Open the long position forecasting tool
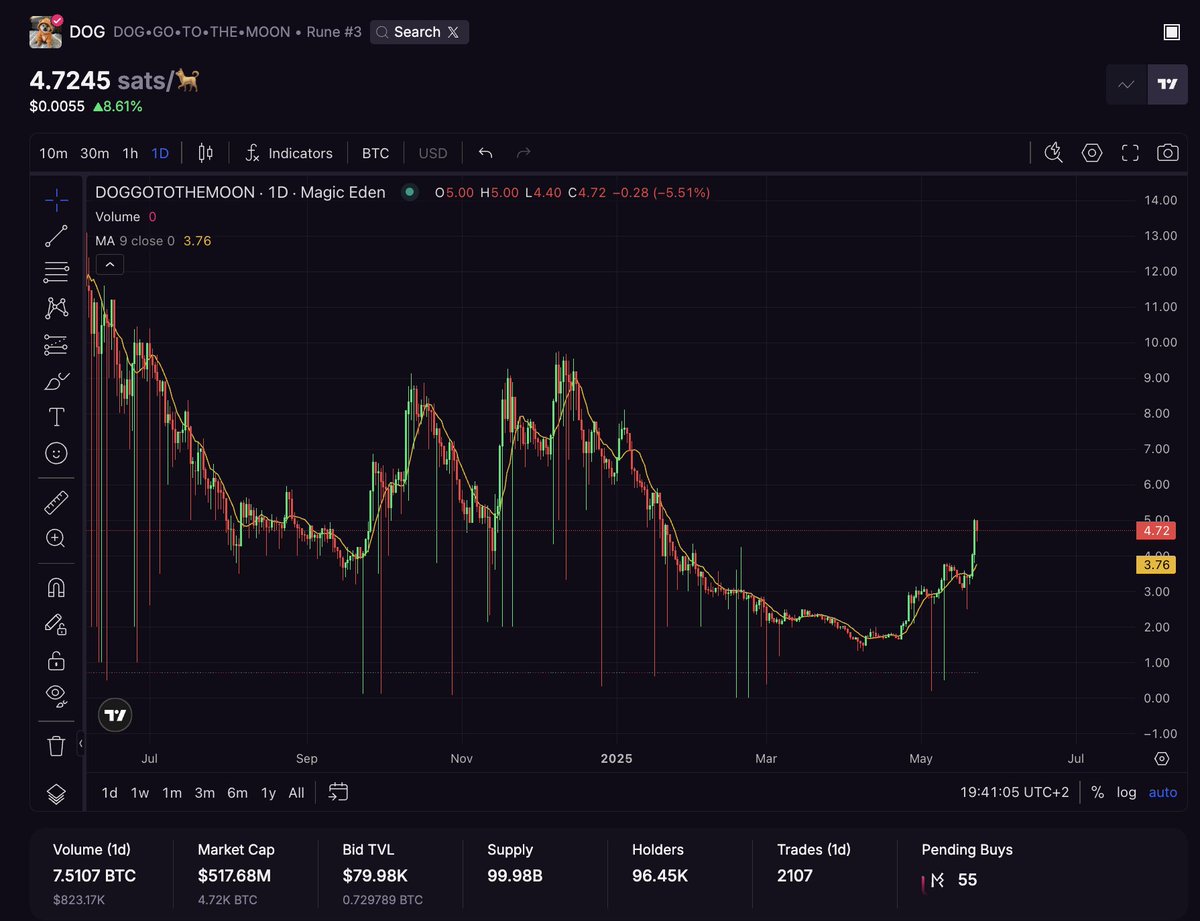The height and width of the screenshot is (921, 1200). (57, 345)
